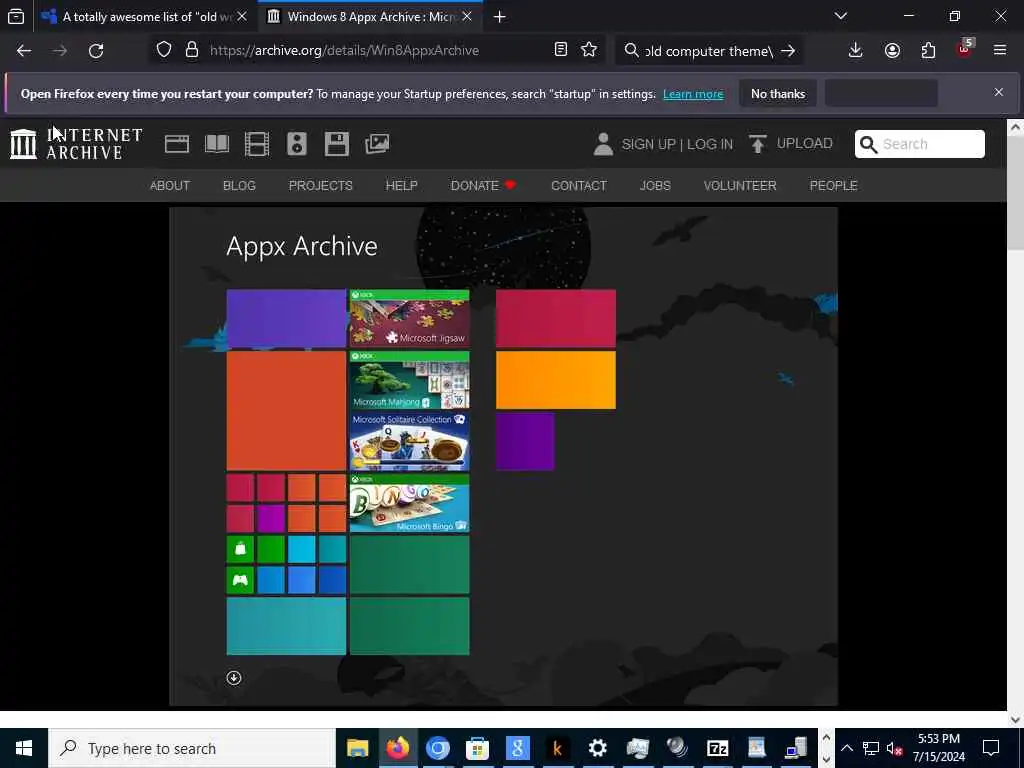
Task: Click the page vertical scrollbar thumb
Action: (1015, 193)
